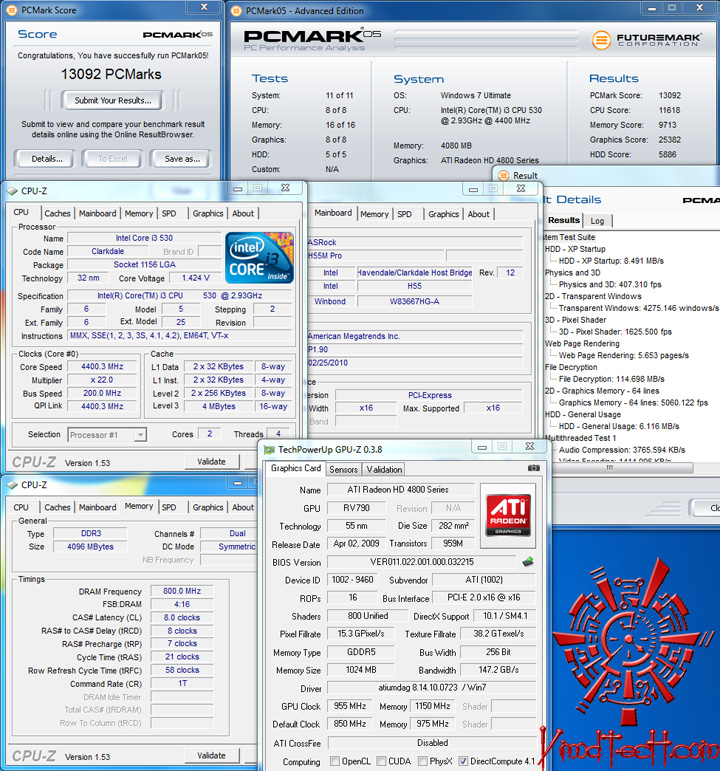Viewport: 720px width, 771px height.
Task: Switch to Sensors tab in GPU-Z
Action: pos(343,470)
